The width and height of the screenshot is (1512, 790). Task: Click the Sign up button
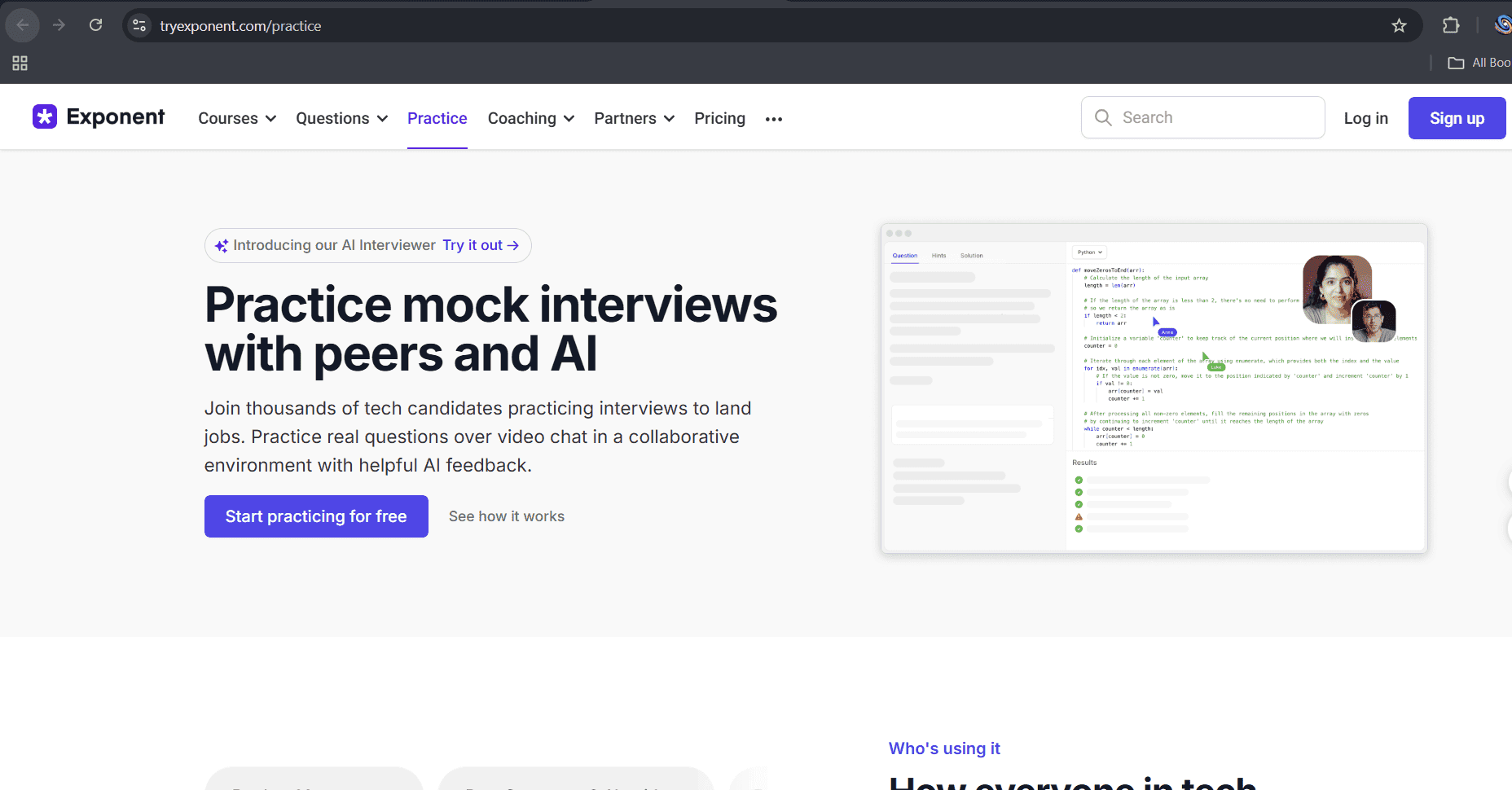[x=1457, y=117]
